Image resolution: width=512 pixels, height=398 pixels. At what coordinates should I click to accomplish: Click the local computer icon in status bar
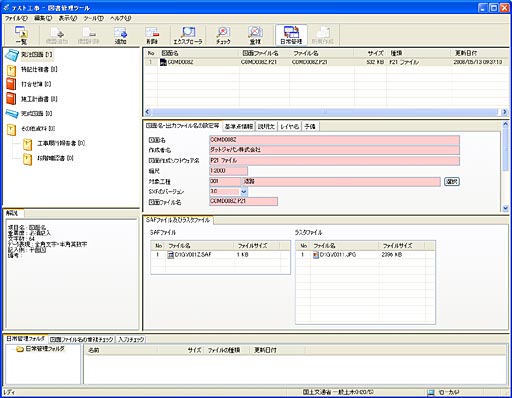(x=431, y=393)
